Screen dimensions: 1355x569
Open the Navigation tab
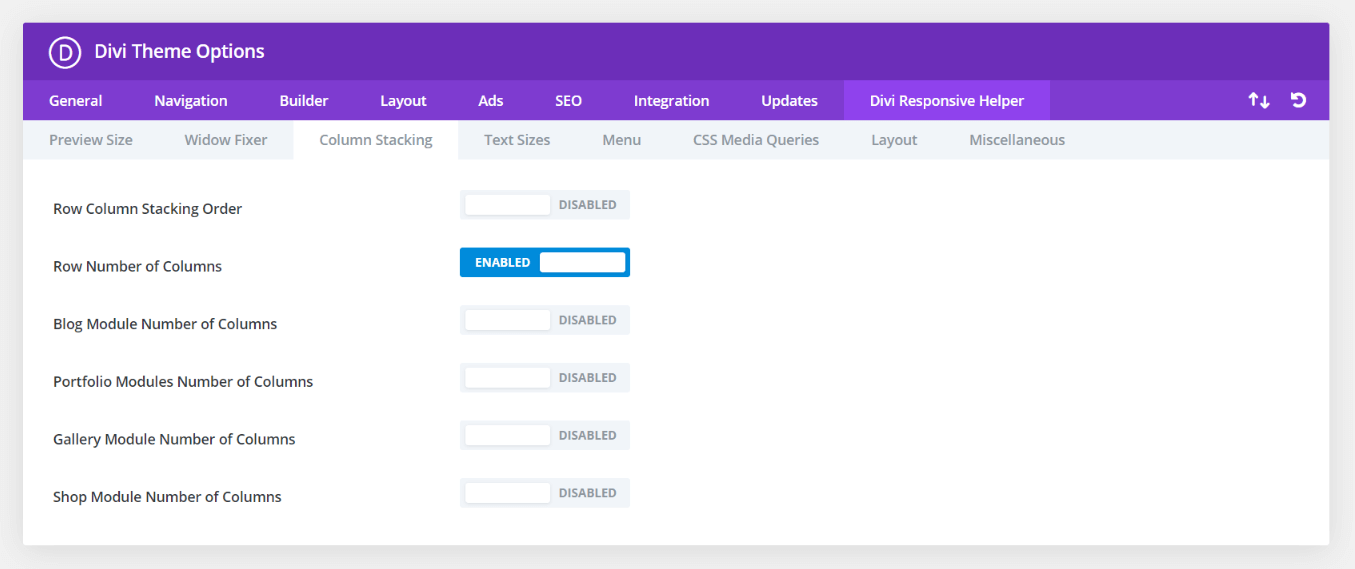click(191, 100)
